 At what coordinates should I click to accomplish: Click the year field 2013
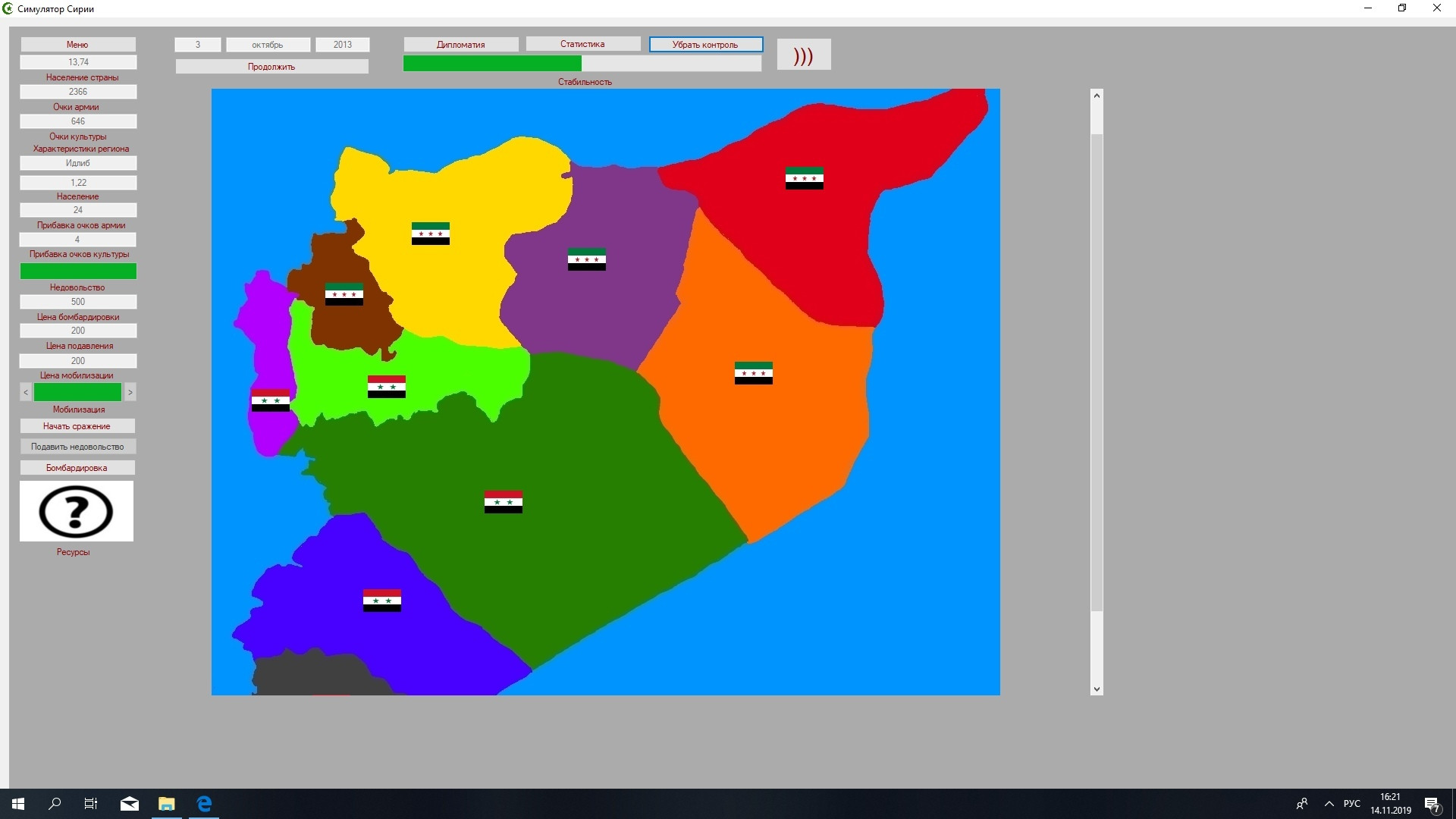pos(343,45)
